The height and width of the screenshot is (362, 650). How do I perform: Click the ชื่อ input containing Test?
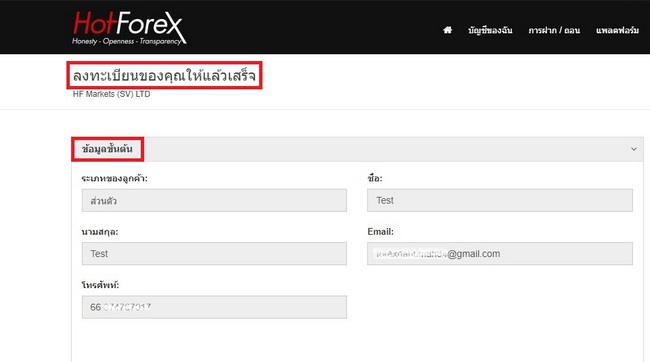(500, 200)
